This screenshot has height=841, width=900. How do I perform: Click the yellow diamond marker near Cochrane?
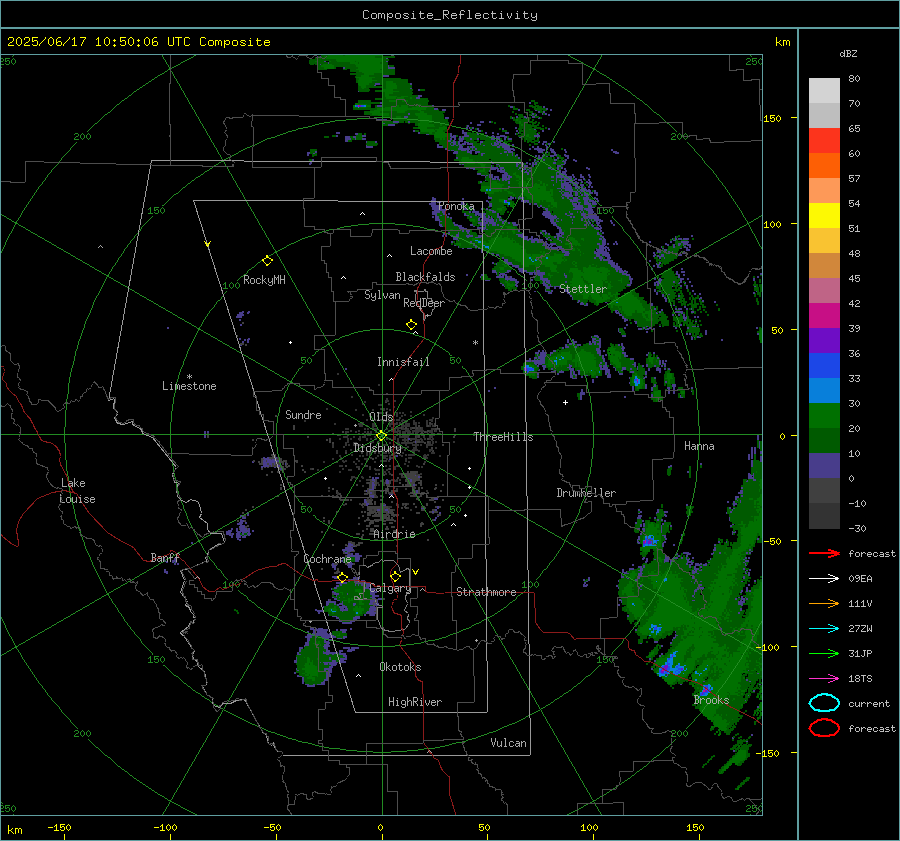tap(343, 577)
